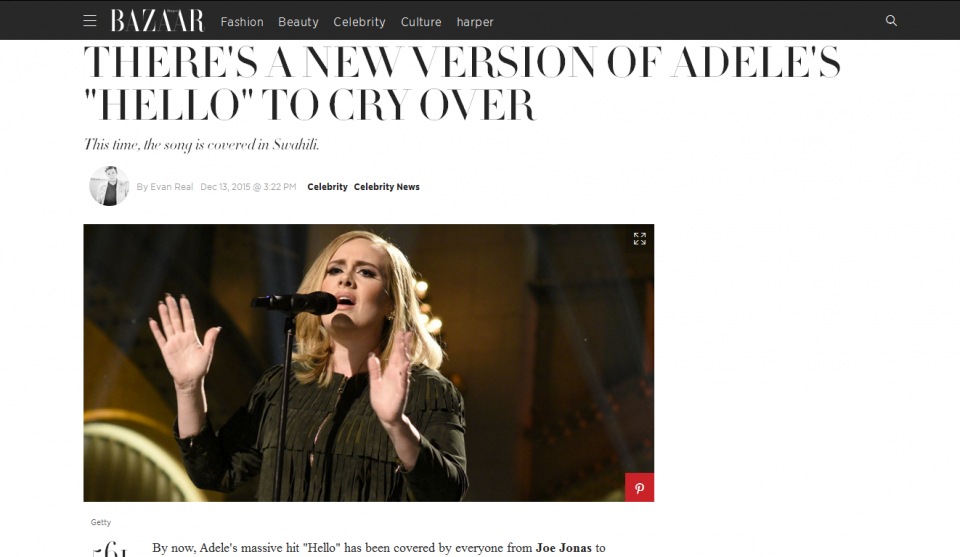Click the search magnifier icon
This screenshot has height=557, width=960.
click(891, 21)
